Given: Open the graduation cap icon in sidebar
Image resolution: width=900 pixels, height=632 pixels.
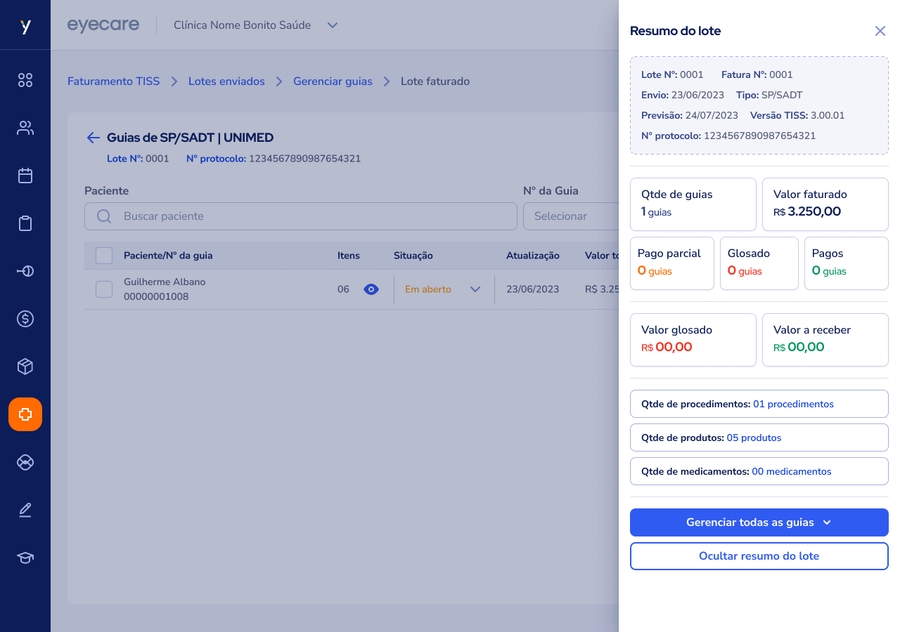Looking at the screenshot, I should (x=25, y=558).
